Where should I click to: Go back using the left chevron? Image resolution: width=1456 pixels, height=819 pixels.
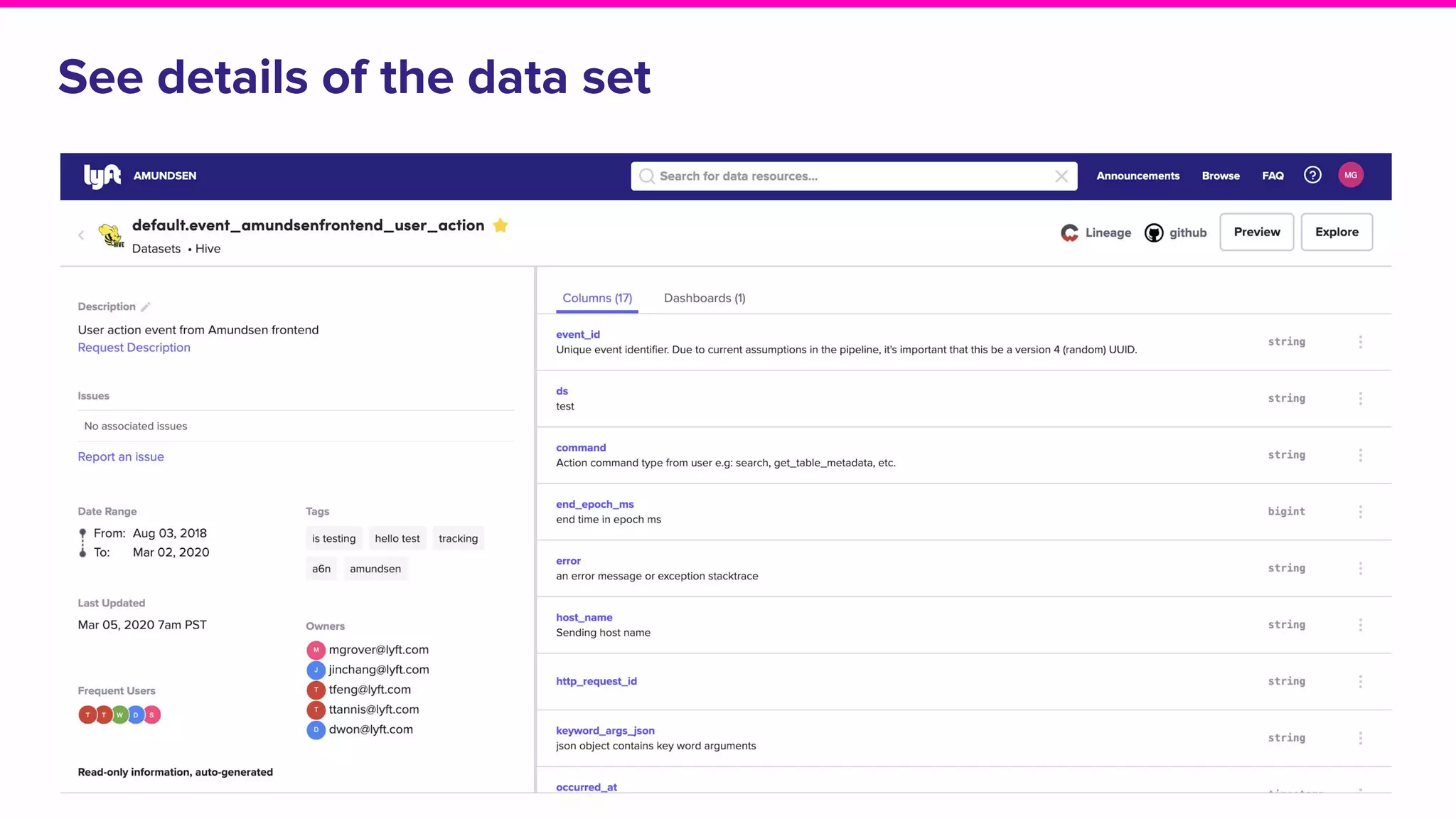point(81,235)
